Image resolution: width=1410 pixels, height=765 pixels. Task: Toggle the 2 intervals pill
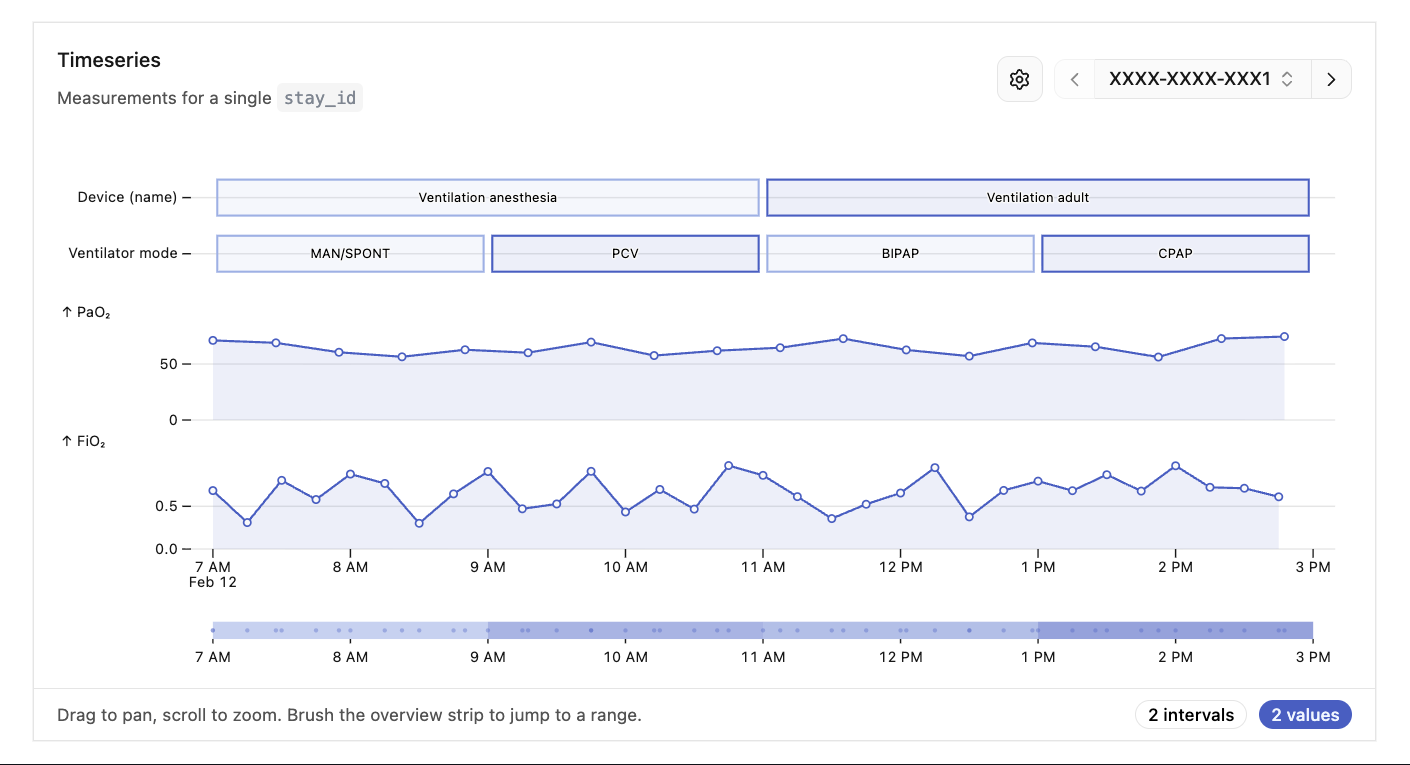coord(1191,715)
